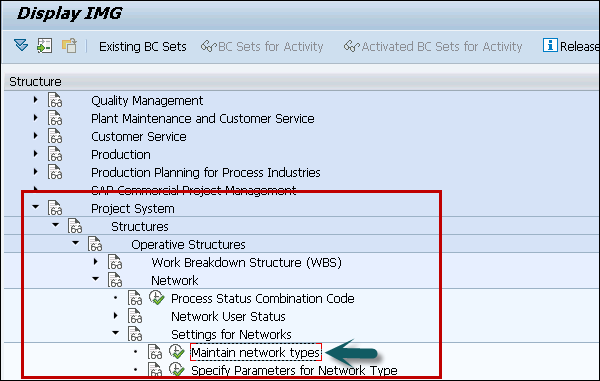Viewport: 600px width, 381px height.
Task: Open documentation icon for Maintain network types
Action: click(x=155, y=352)
